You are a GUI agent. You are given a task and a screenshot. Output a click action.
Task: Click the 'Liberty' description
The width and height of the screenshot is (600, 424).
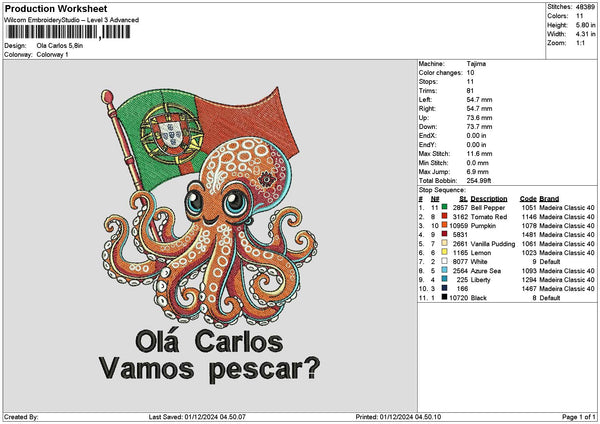tap(480, 280)
